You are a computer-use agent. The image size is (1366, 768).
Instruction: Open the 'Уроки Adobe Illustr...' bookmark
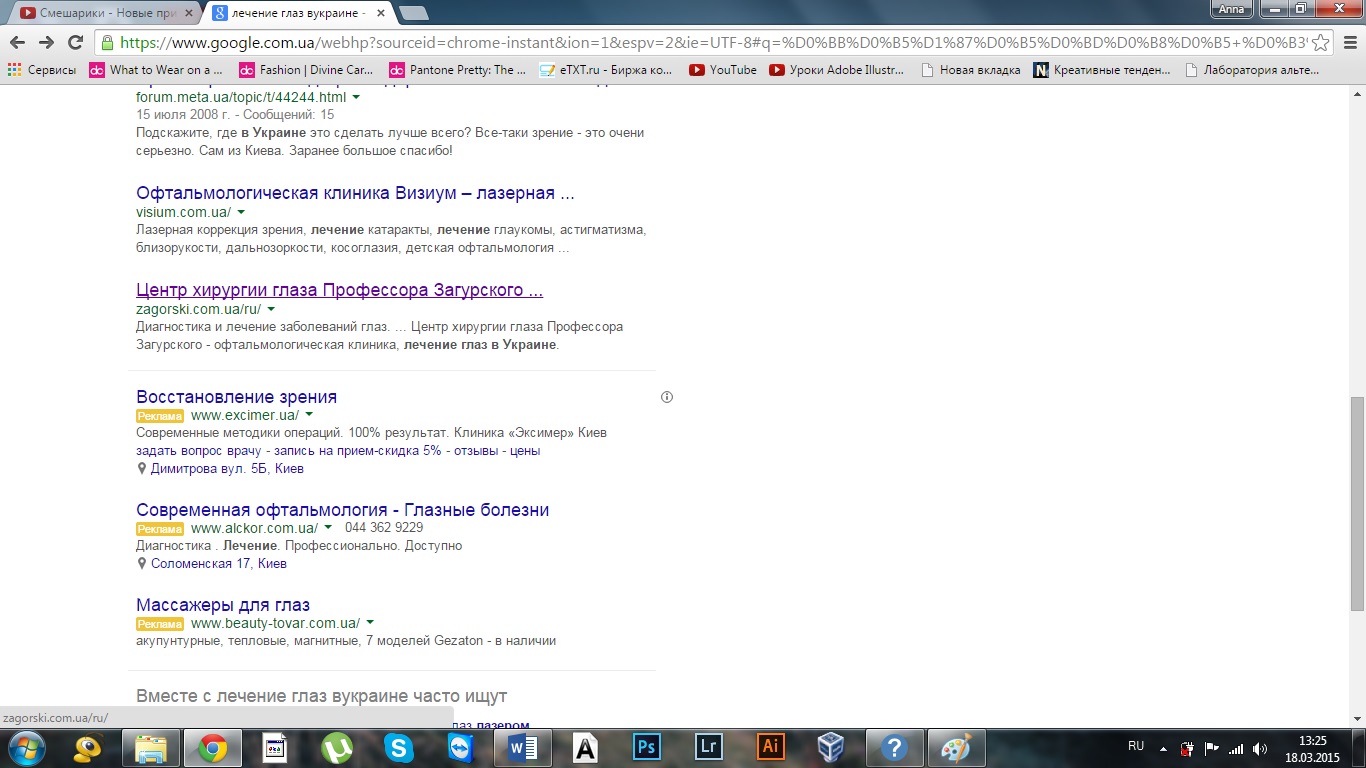[837, 70]
